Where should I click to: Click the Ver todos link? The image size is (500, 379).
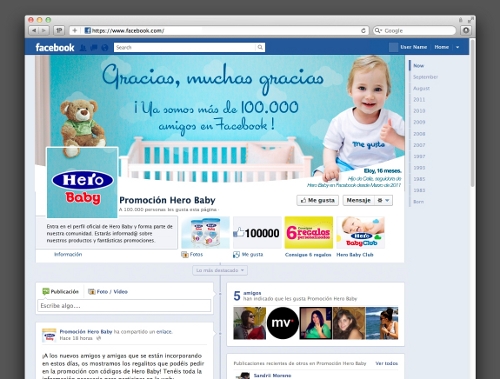click(387, 363)
